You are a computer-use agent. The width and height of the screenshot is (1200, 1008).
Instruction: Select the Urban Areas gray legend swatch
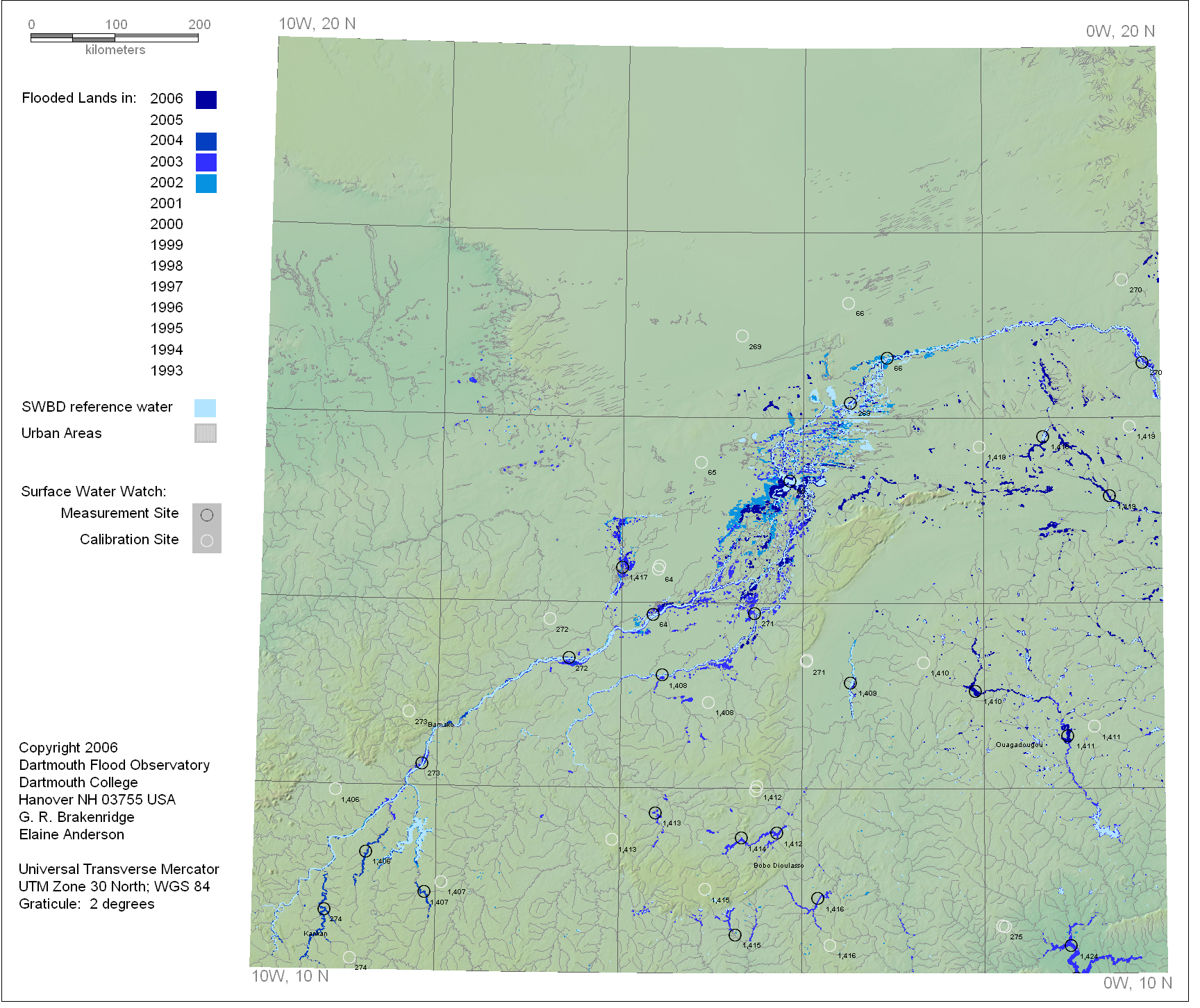click(205, 434)
